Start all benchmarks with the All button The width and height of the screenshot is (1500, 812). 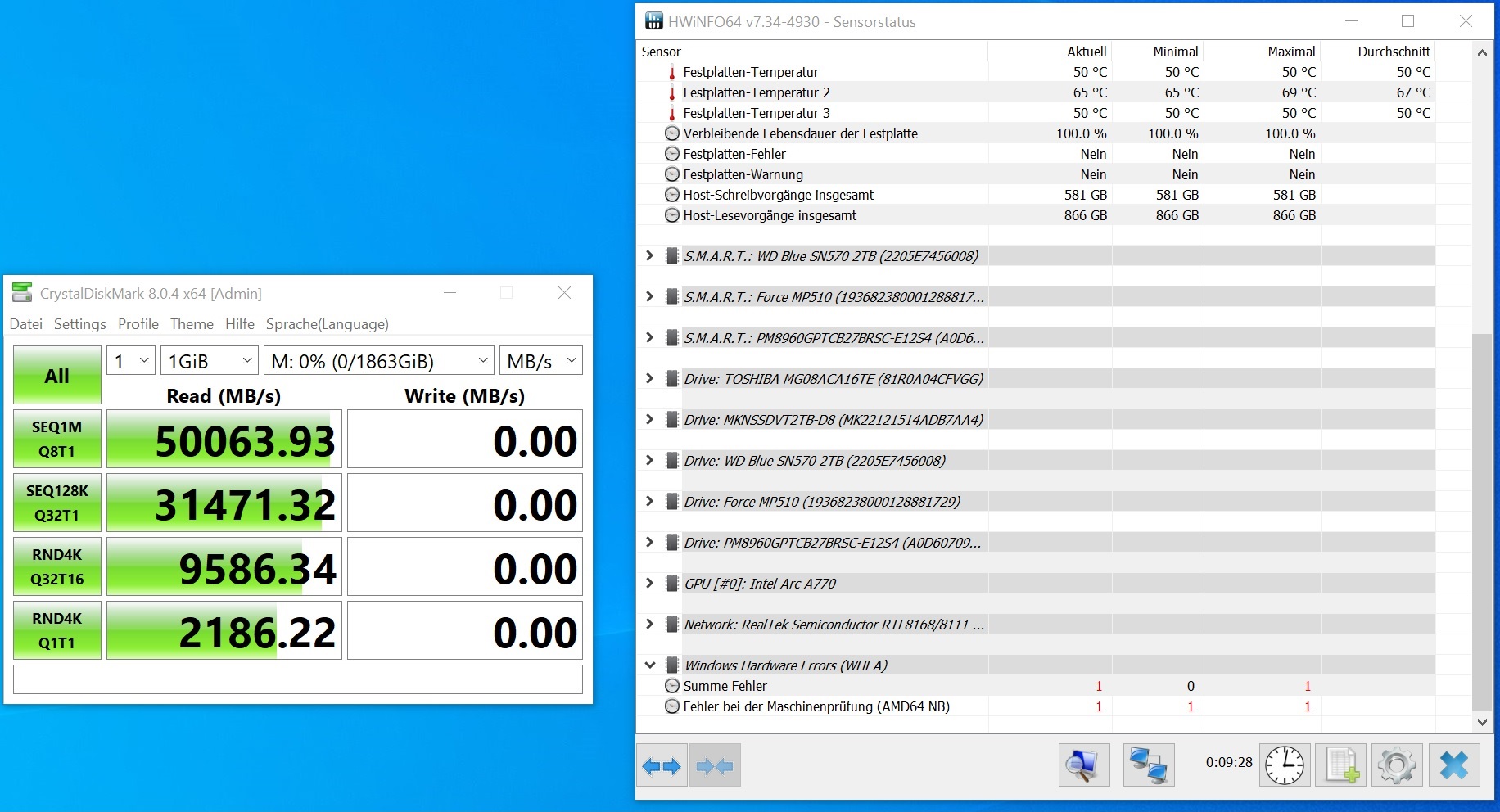point(57,376)
